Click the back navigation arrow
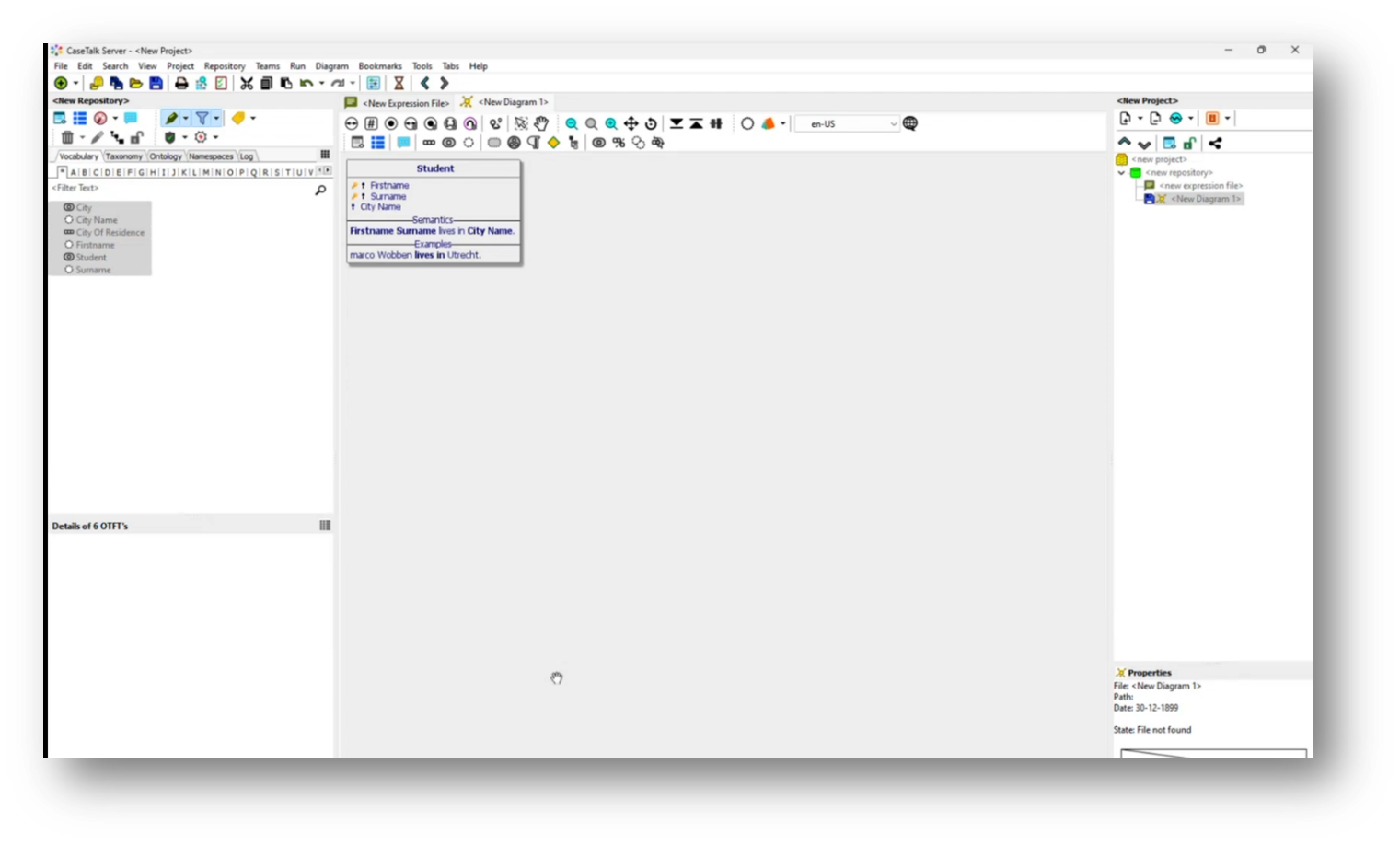 [425, 83]
